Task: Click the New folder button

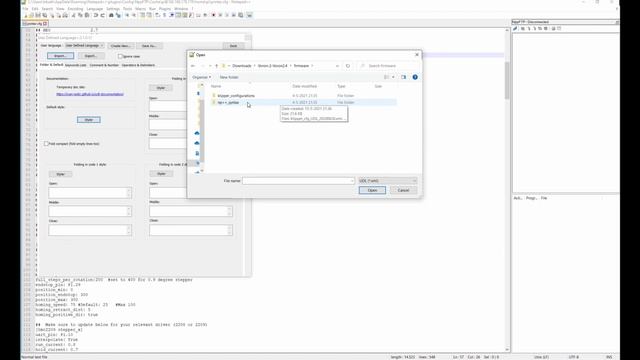Action: pos(229,77)
